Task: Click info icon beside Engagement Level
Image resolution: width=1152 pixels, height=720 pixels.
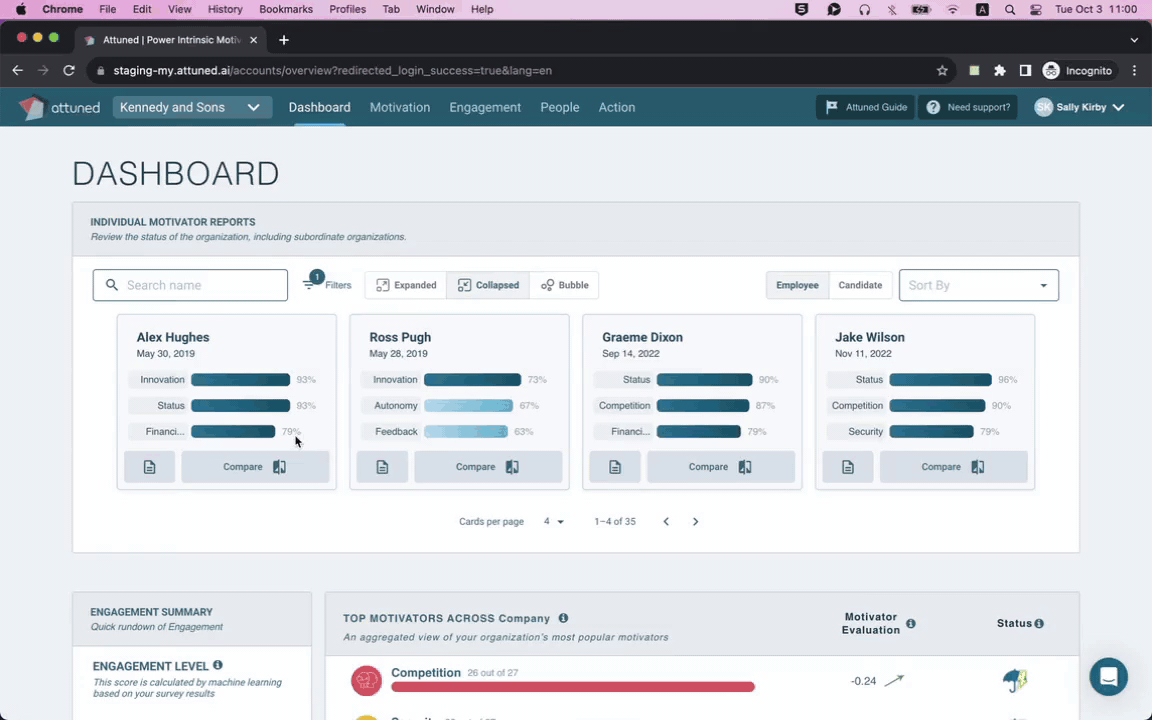Action: point(217,665)
